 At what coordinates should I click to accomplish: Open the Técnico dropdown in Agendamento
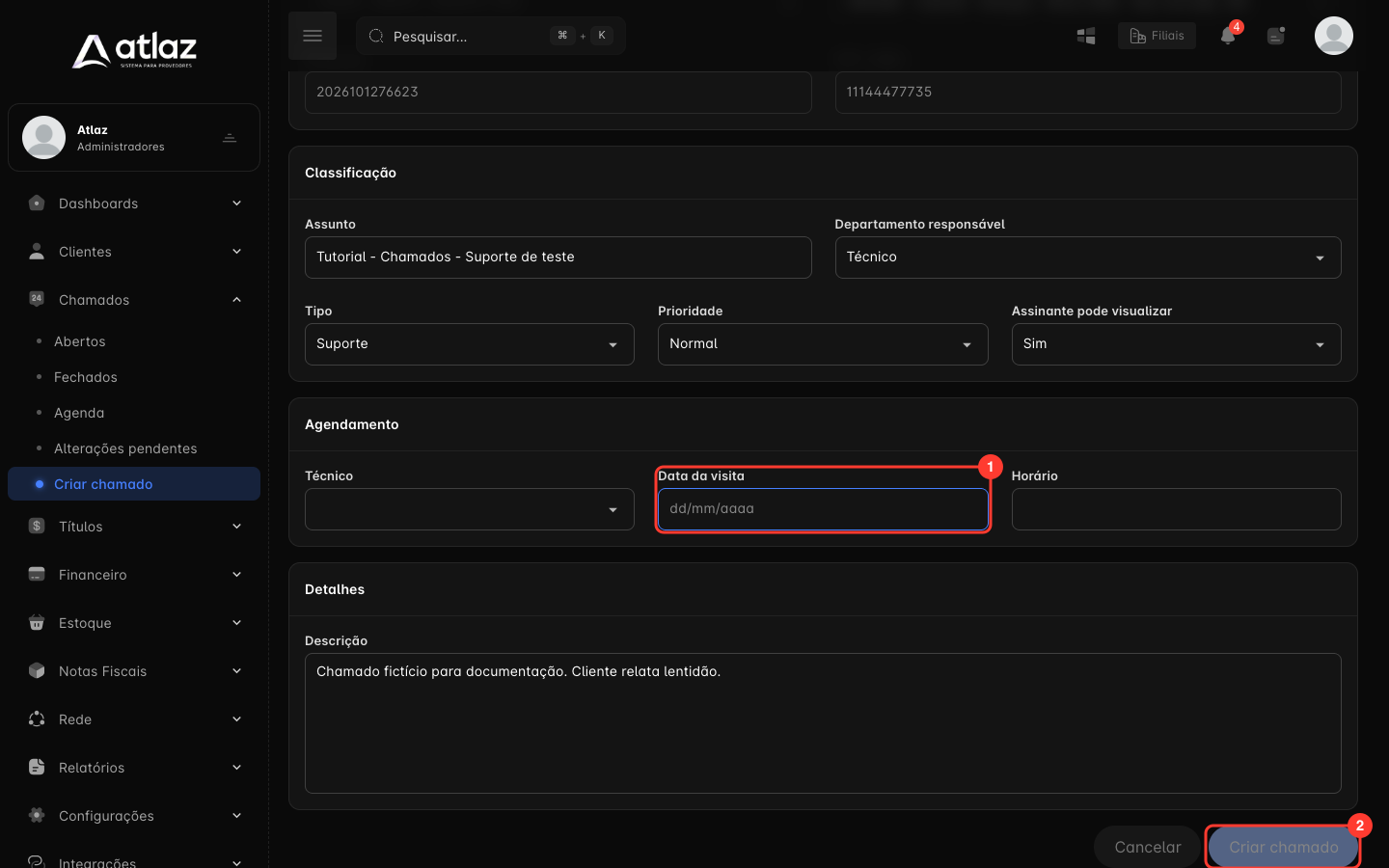(470, 509)
